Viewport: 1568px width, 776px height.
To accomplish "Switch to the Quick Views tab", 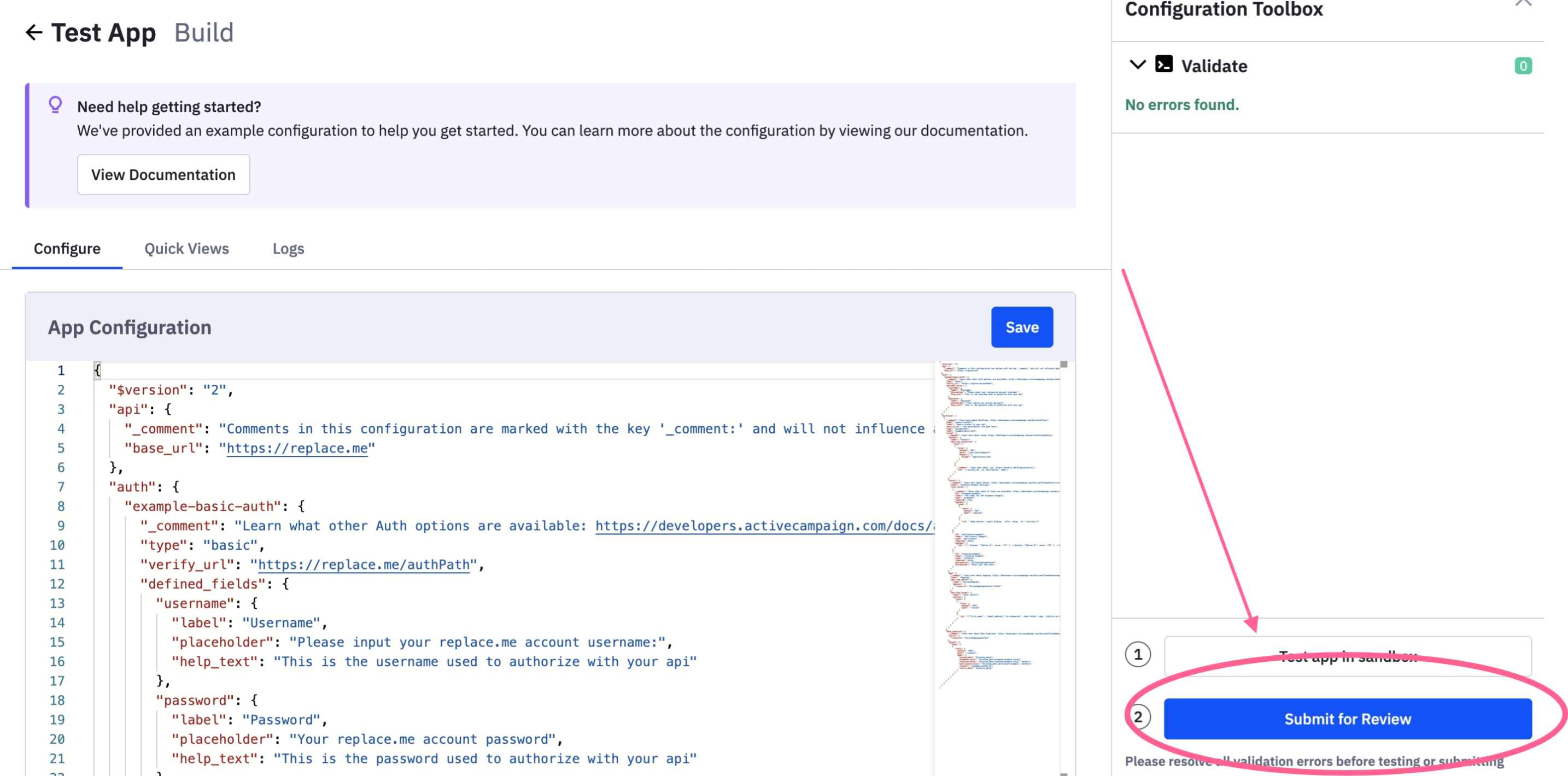I will (186, 248).
